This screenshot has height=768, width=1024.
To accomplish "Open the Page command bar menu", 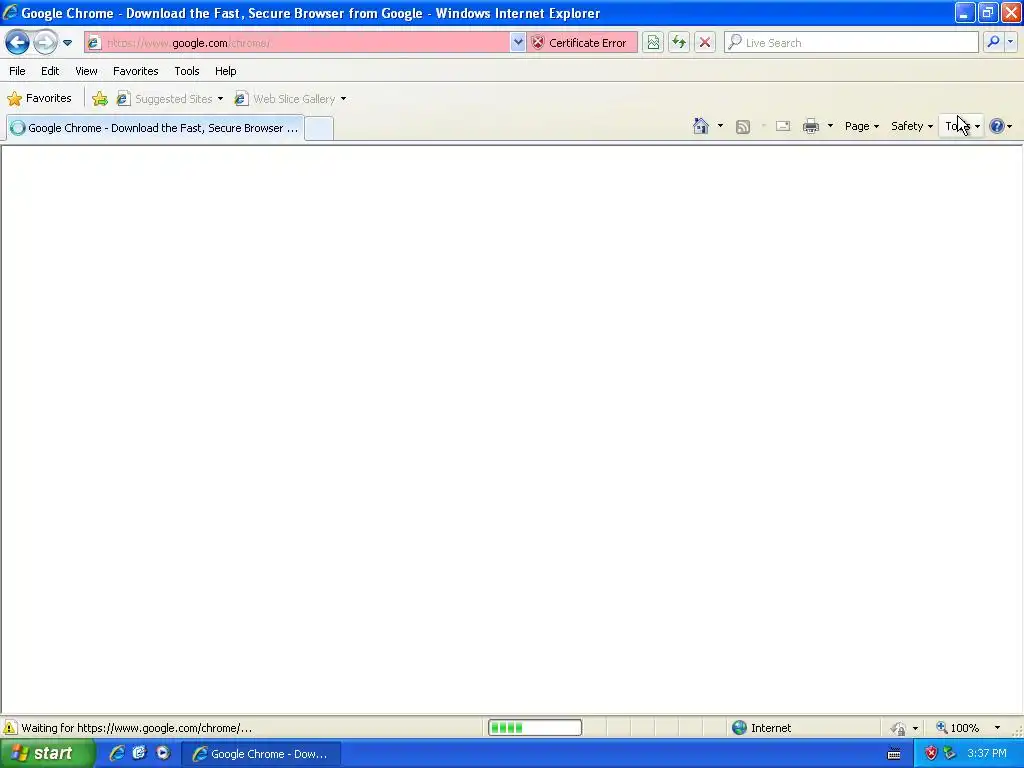I will click(x=861, y=126).
